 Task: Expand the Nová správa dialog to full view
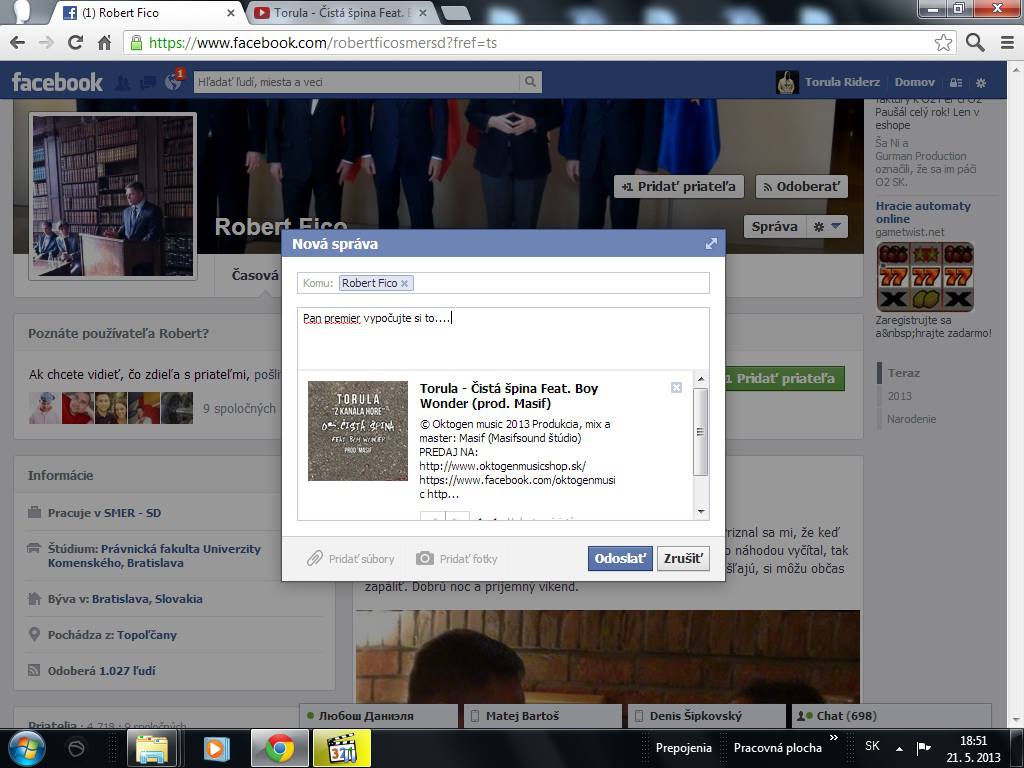click(x=711, y=243)
